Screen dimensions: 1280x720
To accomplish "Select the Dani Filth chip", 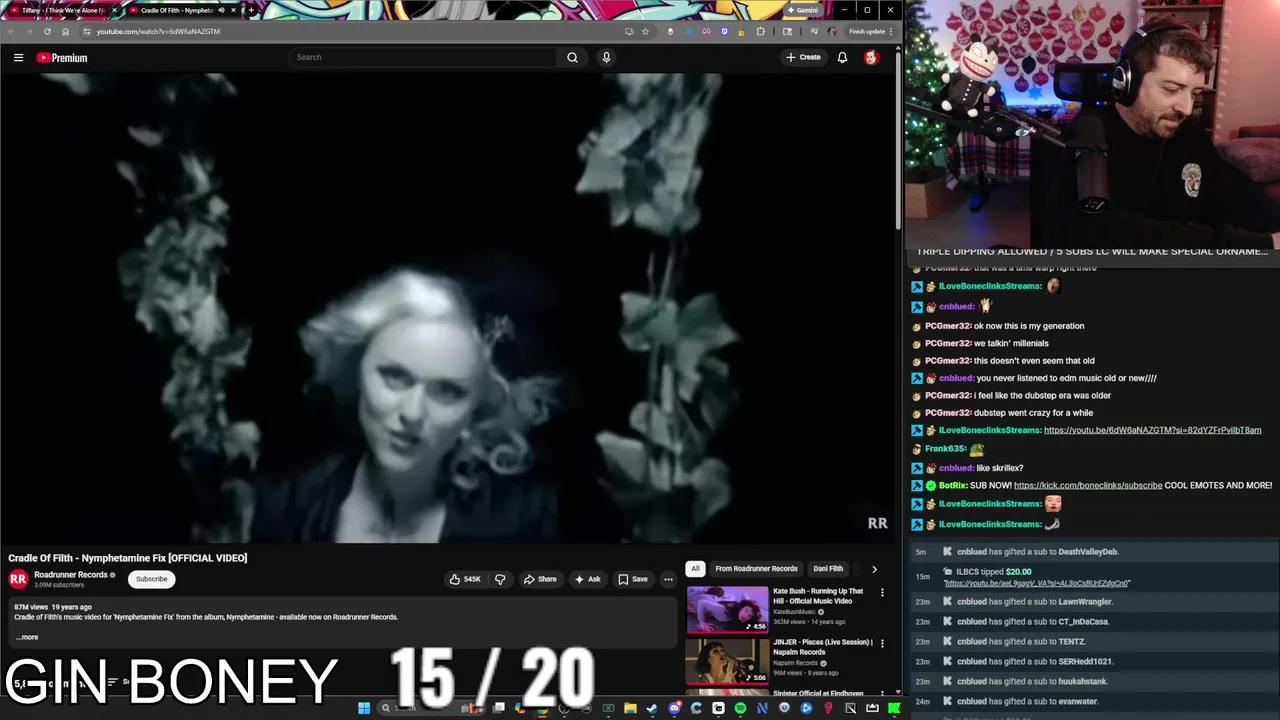I will (x=828, y=568).
